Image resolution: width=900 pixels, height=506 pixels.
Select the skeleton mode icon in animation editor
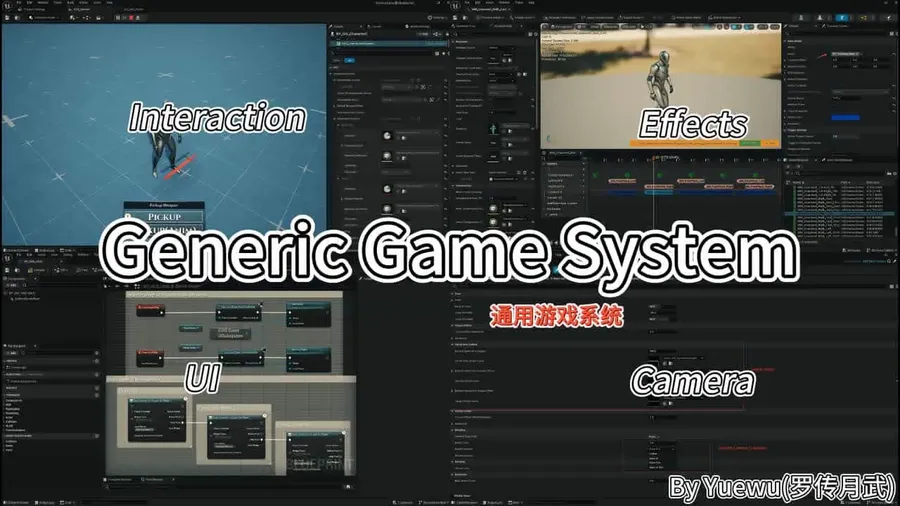(x=801, y=18)
